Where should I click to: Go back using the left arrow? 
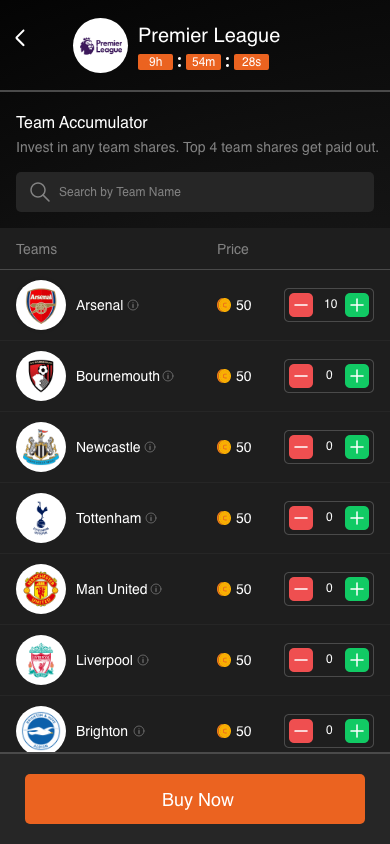(20, 38)
